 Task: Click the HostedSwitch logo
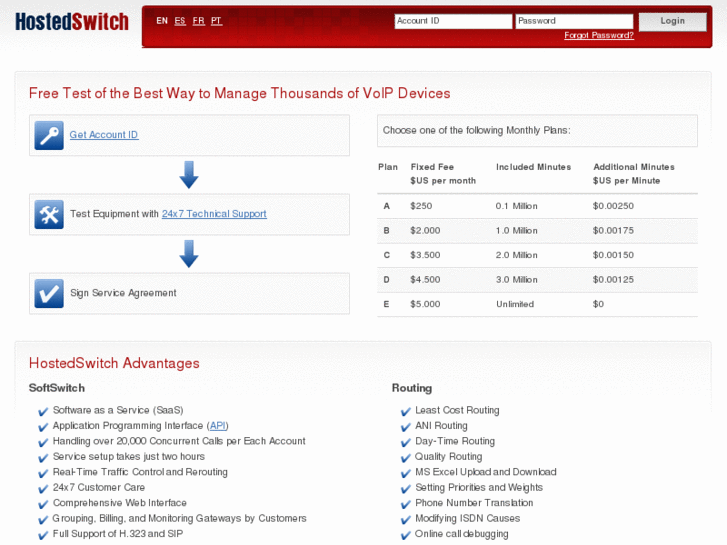click(72, 22)
